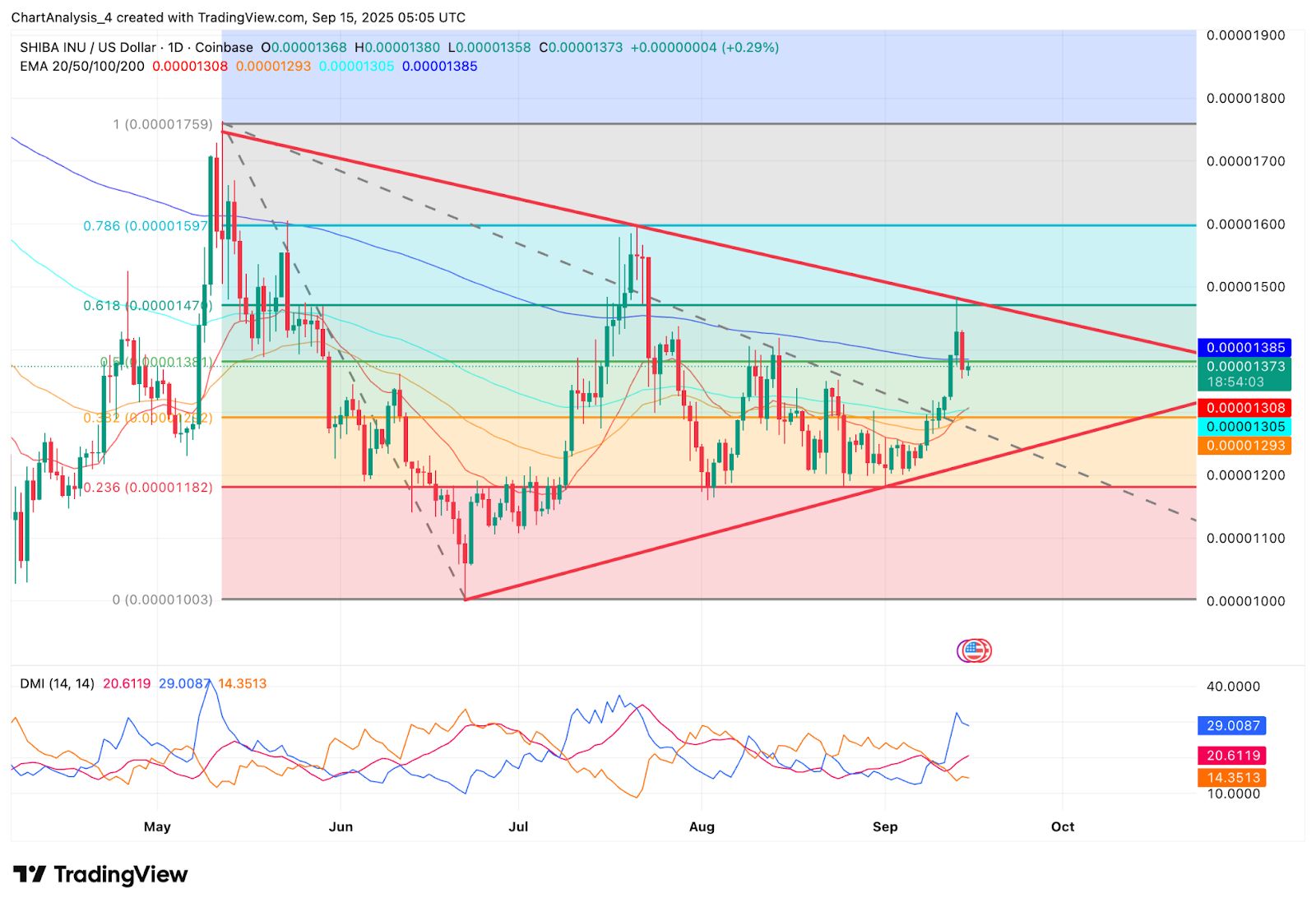The height and width of the screenshot is (907, 1316).
Task: Click the blue 0.00001385 EMA price tag
Action: tap(1244, 348)
